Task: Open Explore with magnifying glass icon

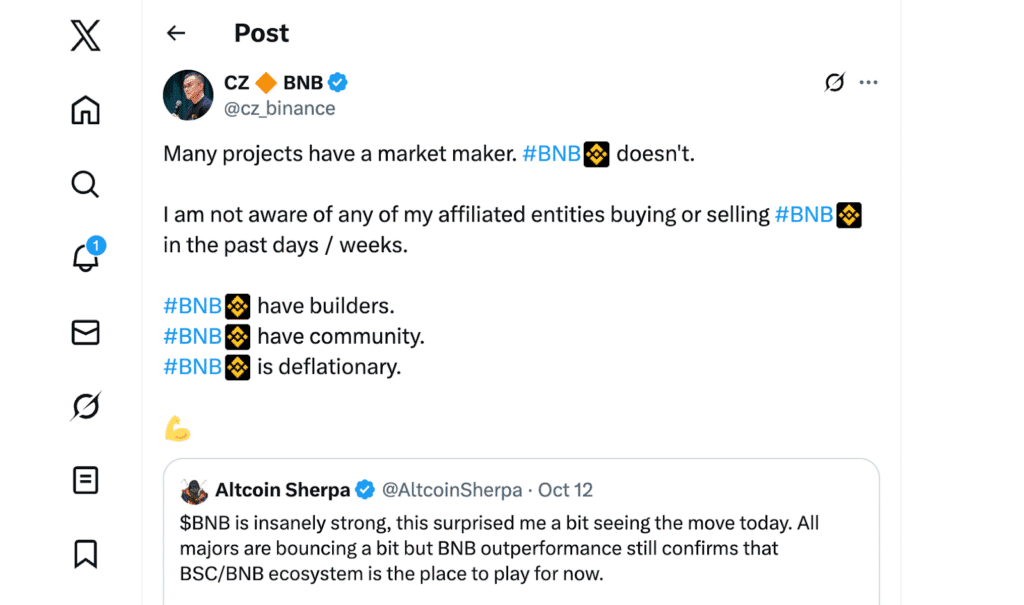Action: point(85,184)
